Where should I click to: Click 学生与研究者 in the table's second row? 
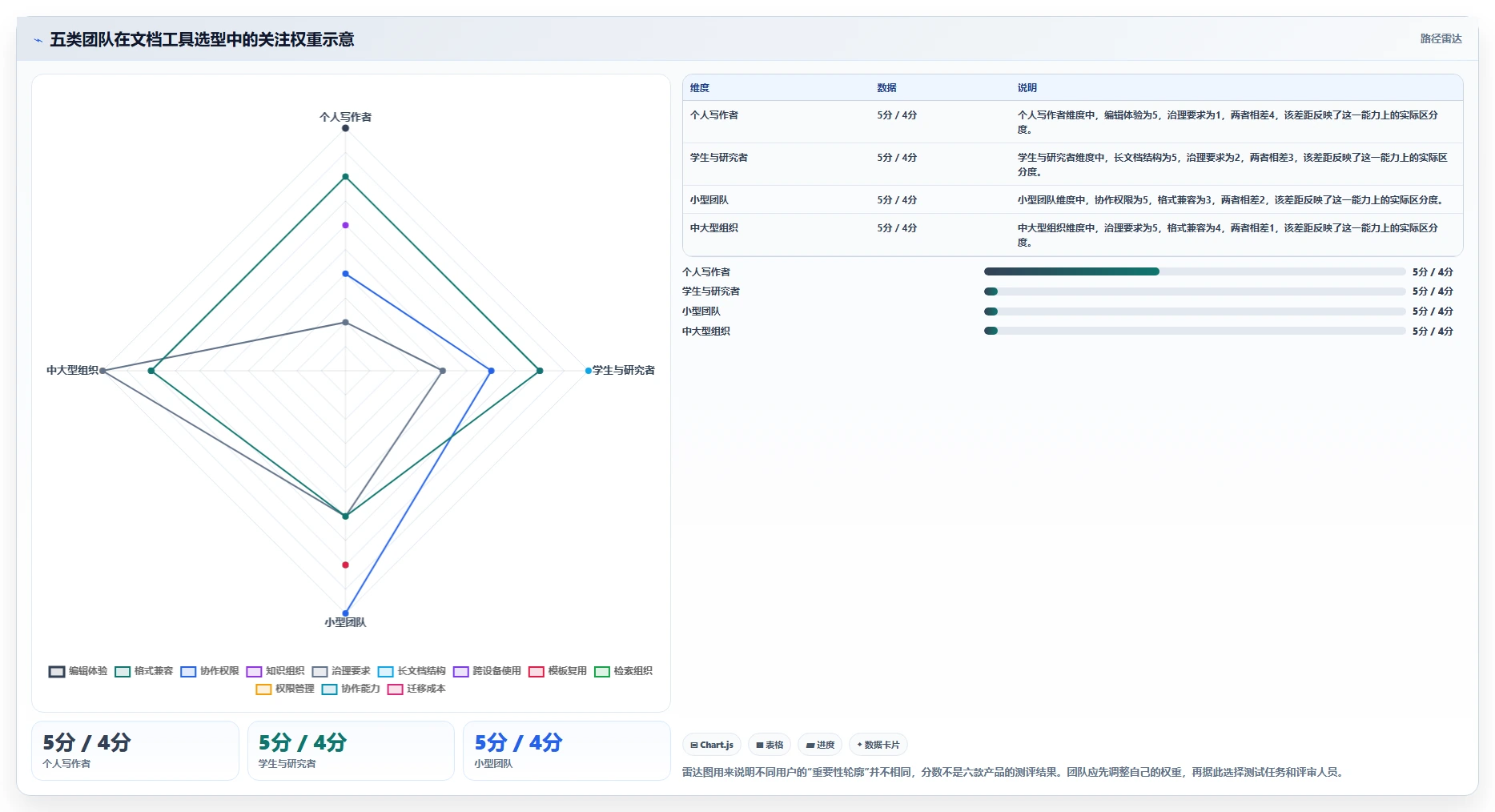719,158
